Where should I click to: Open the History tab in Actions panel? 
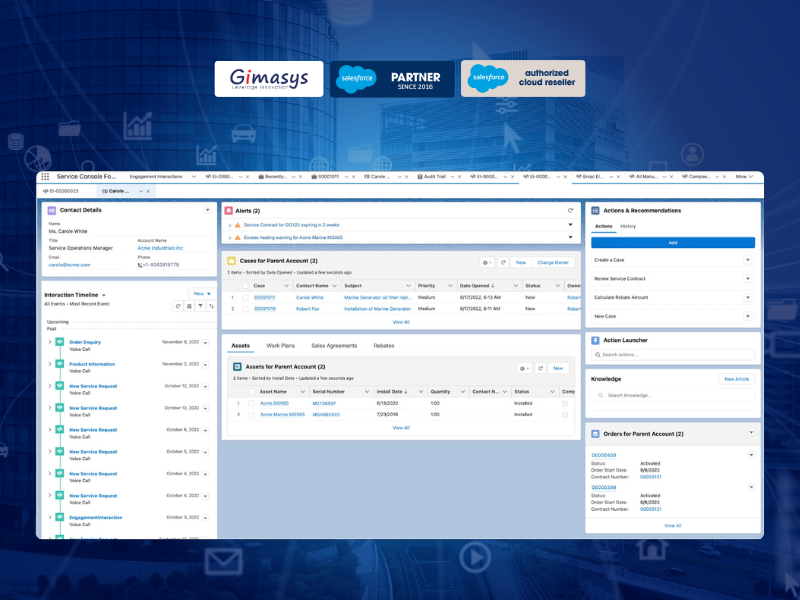(628, 227)
